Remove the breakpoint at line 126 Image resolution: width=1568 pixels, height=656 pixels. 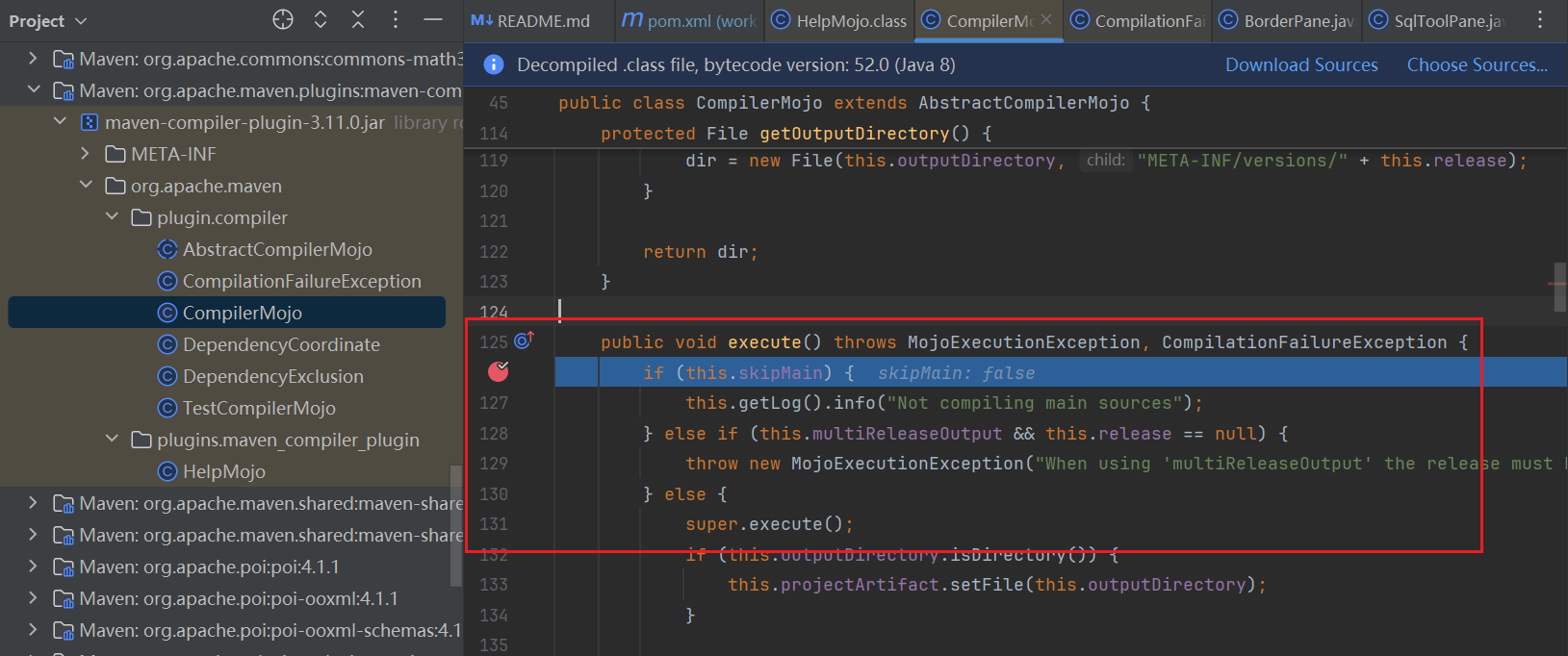tap(498, 371)
